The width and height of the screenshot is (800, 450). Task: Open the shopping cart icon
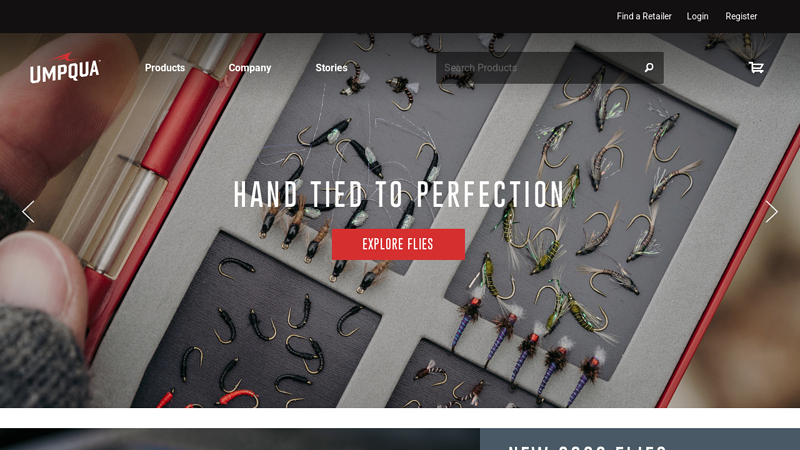tap(756, 67)
